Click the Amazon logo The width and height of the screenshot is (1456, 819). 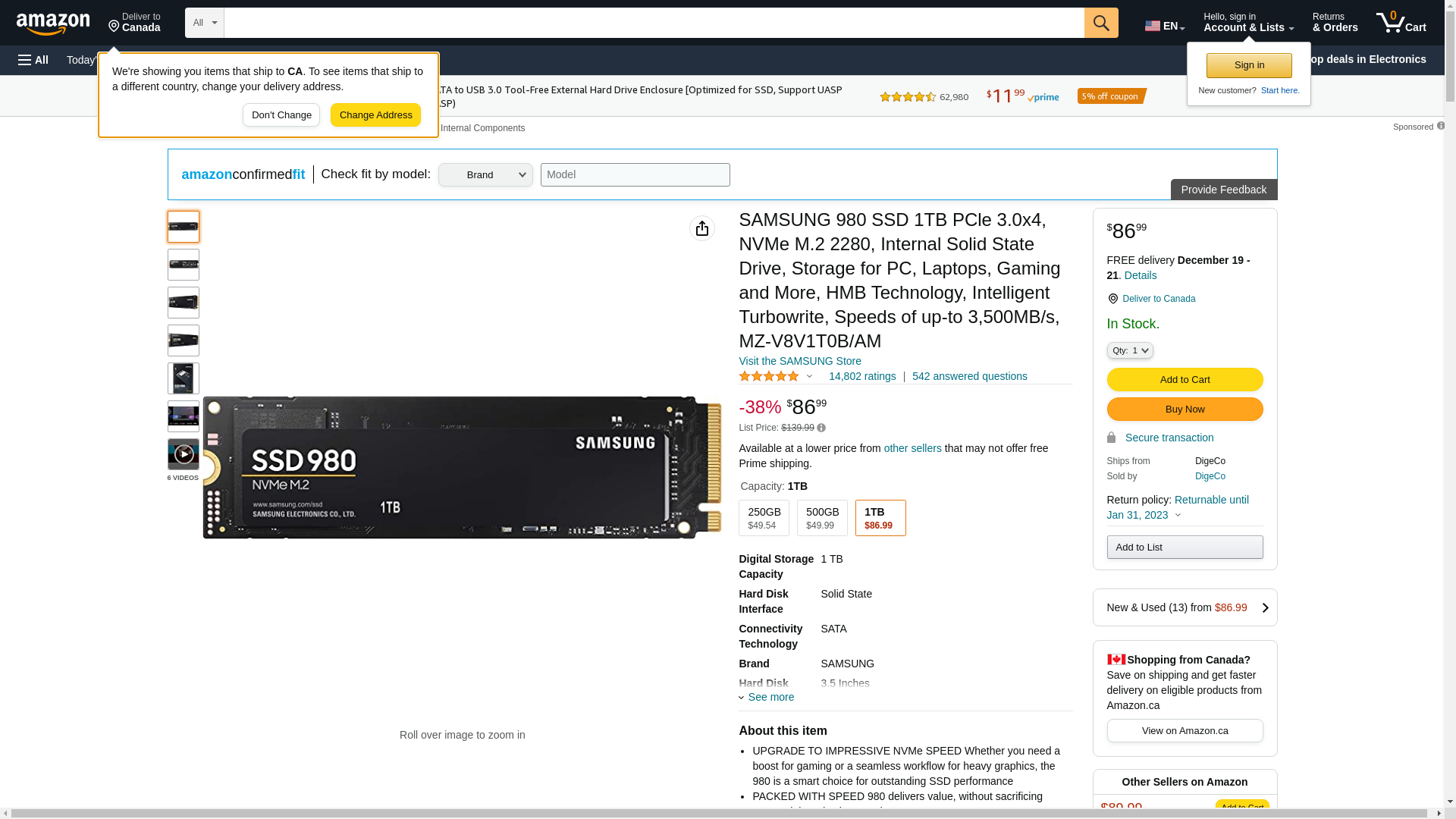tap(53, 24)
